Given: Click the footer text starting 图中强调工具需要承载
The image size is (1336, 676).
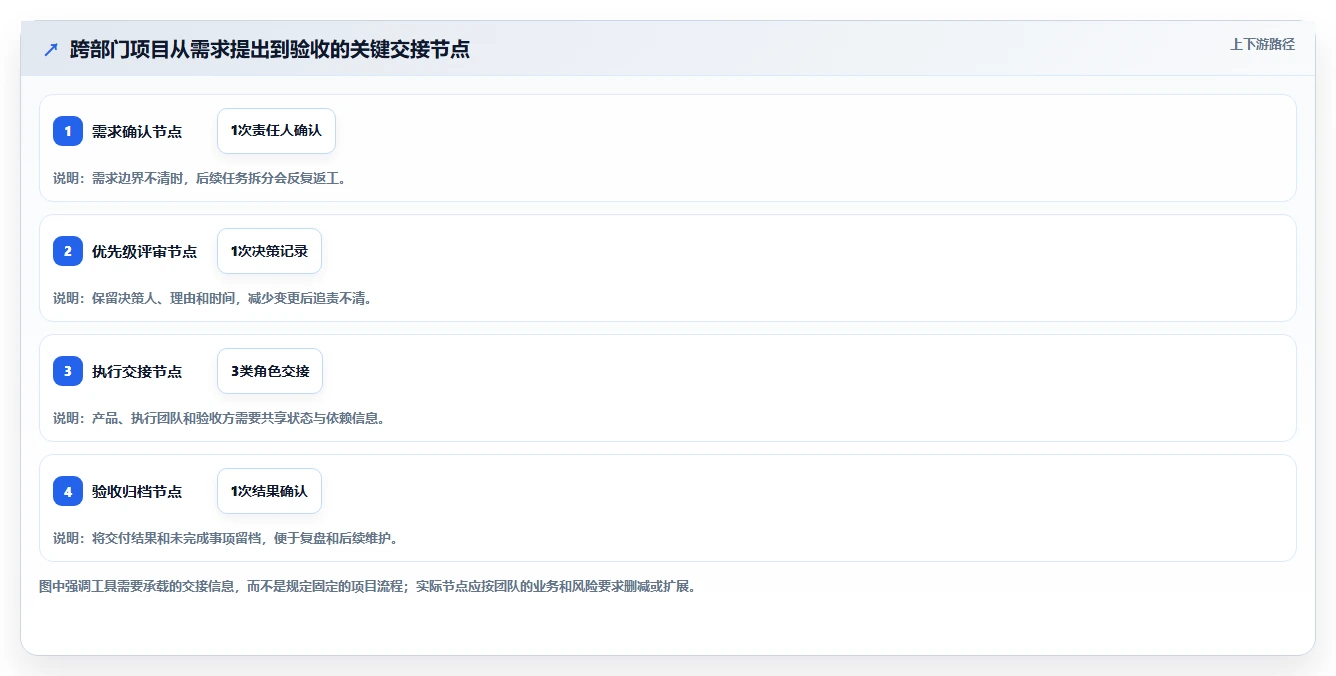Looking at the screenshot, I should click(x=367, y=586).
